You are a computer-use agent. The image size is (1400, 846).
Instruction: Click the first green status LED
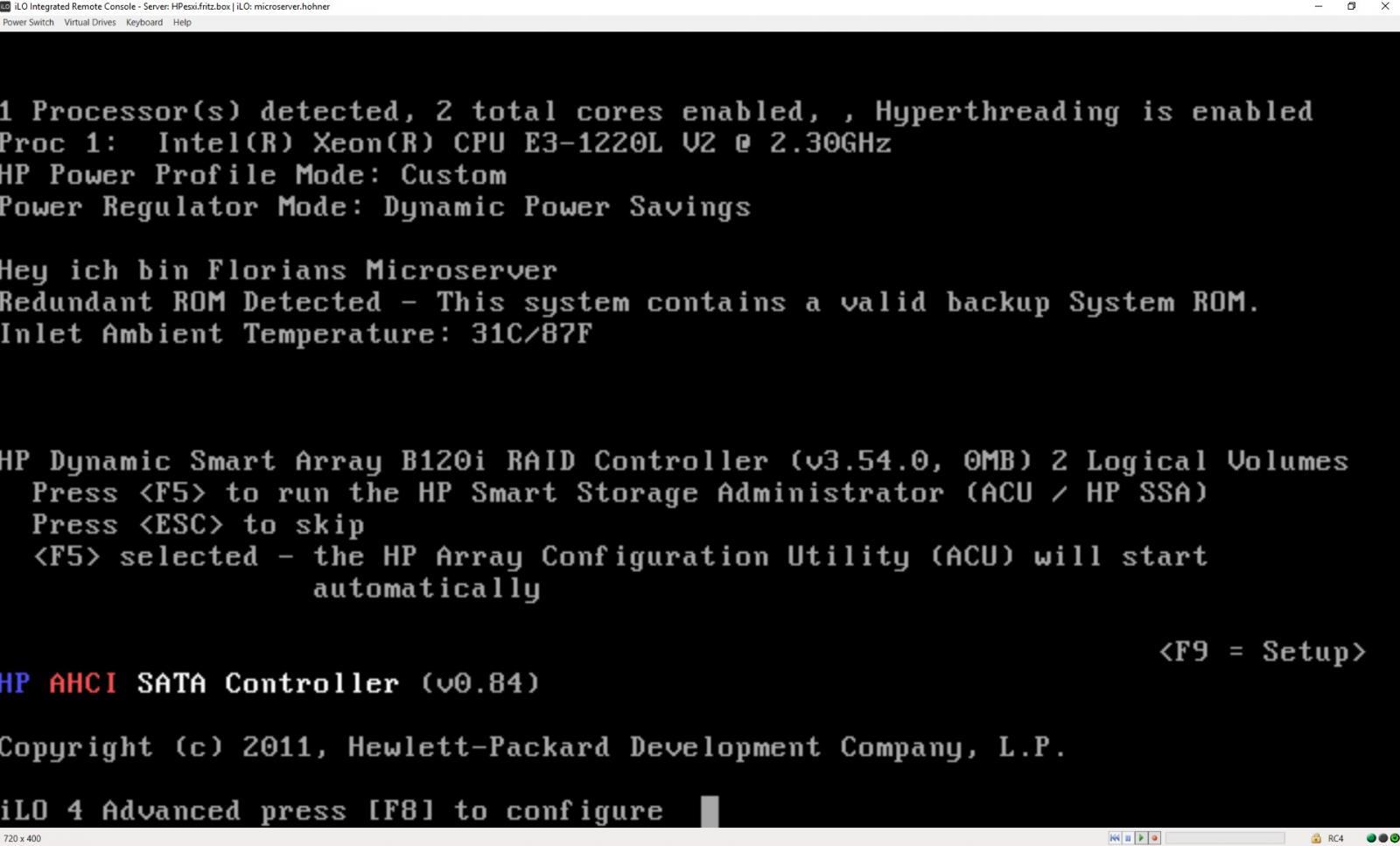coord(1371,838)
